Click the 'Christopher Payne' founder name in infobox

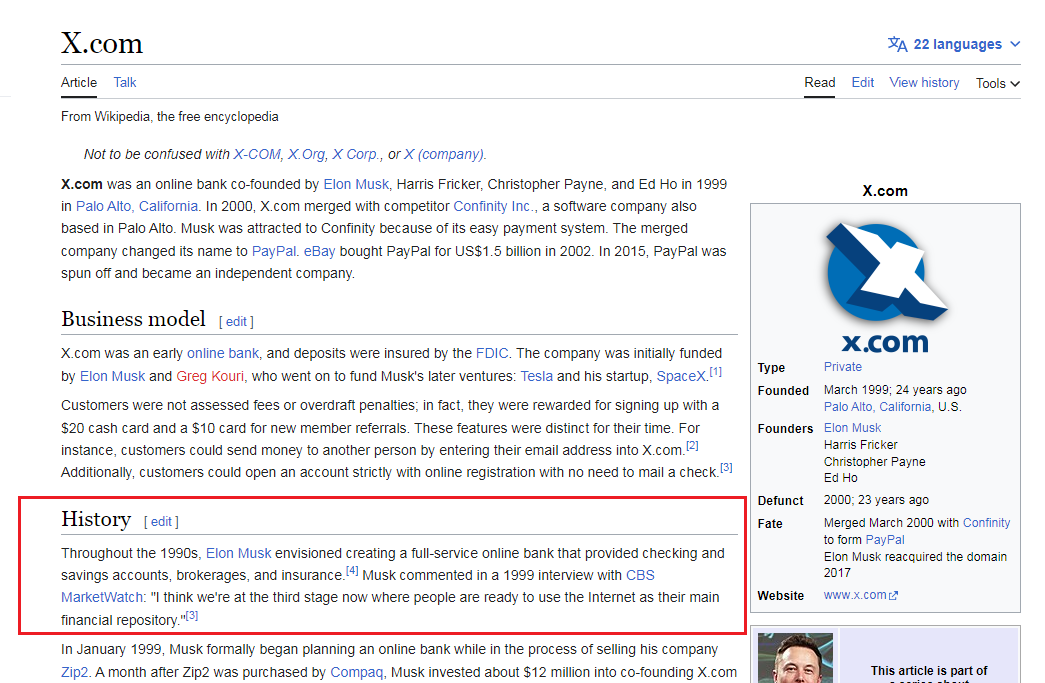[x=874, y=462]
